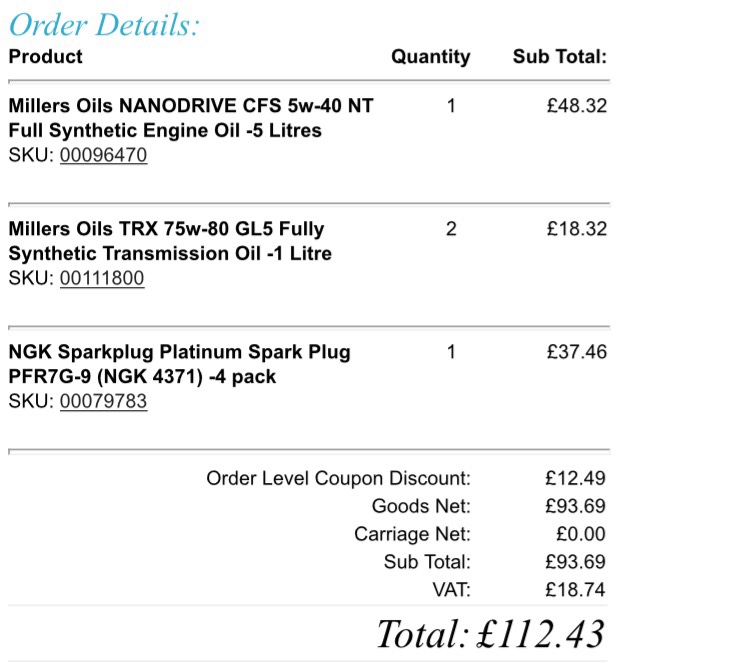Select the Millers Oils TRX product name
The image size is (749, 663).
pos(170,241)
